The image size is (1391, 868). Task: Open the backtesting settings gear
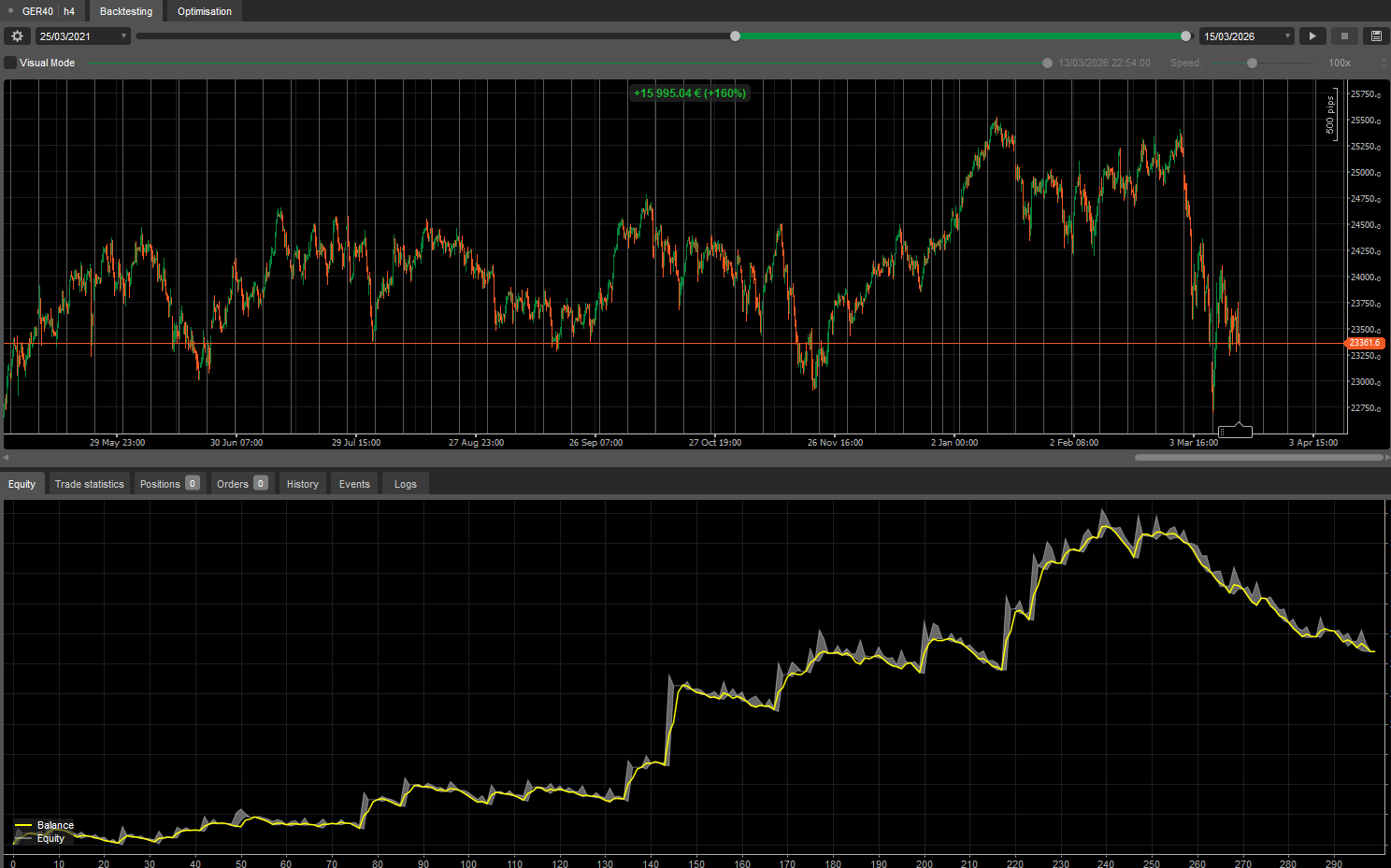point(17,36)
